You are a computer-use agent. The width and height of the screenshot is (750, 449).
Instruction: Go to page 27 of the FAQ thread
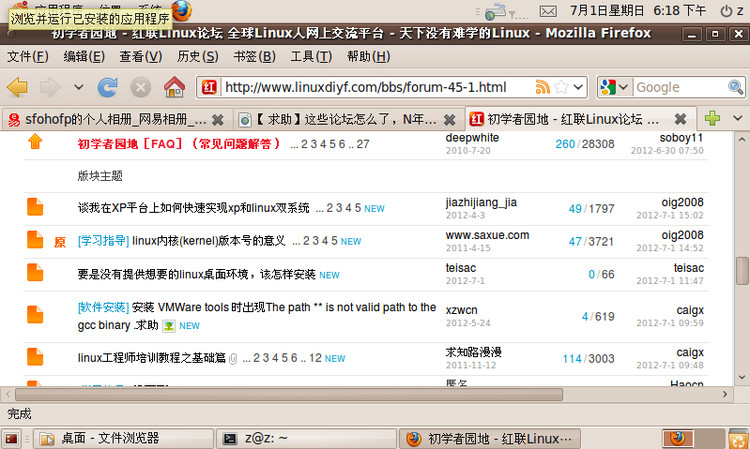(x=363, y=144)
